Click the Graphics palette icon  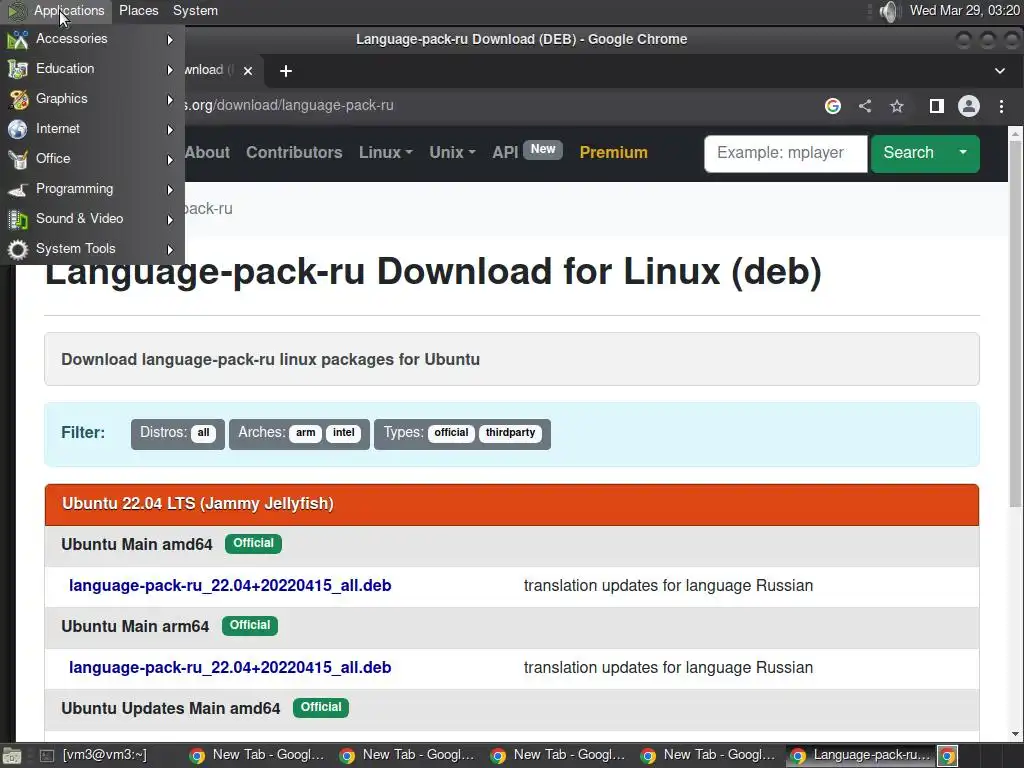tap(18, 99)
